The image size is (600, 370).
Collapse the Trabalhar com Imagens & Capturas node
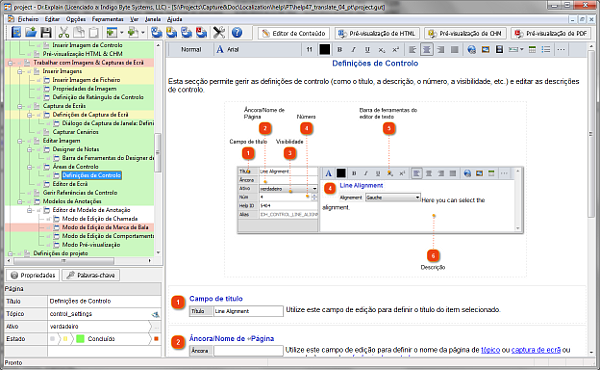pos(10,63)
